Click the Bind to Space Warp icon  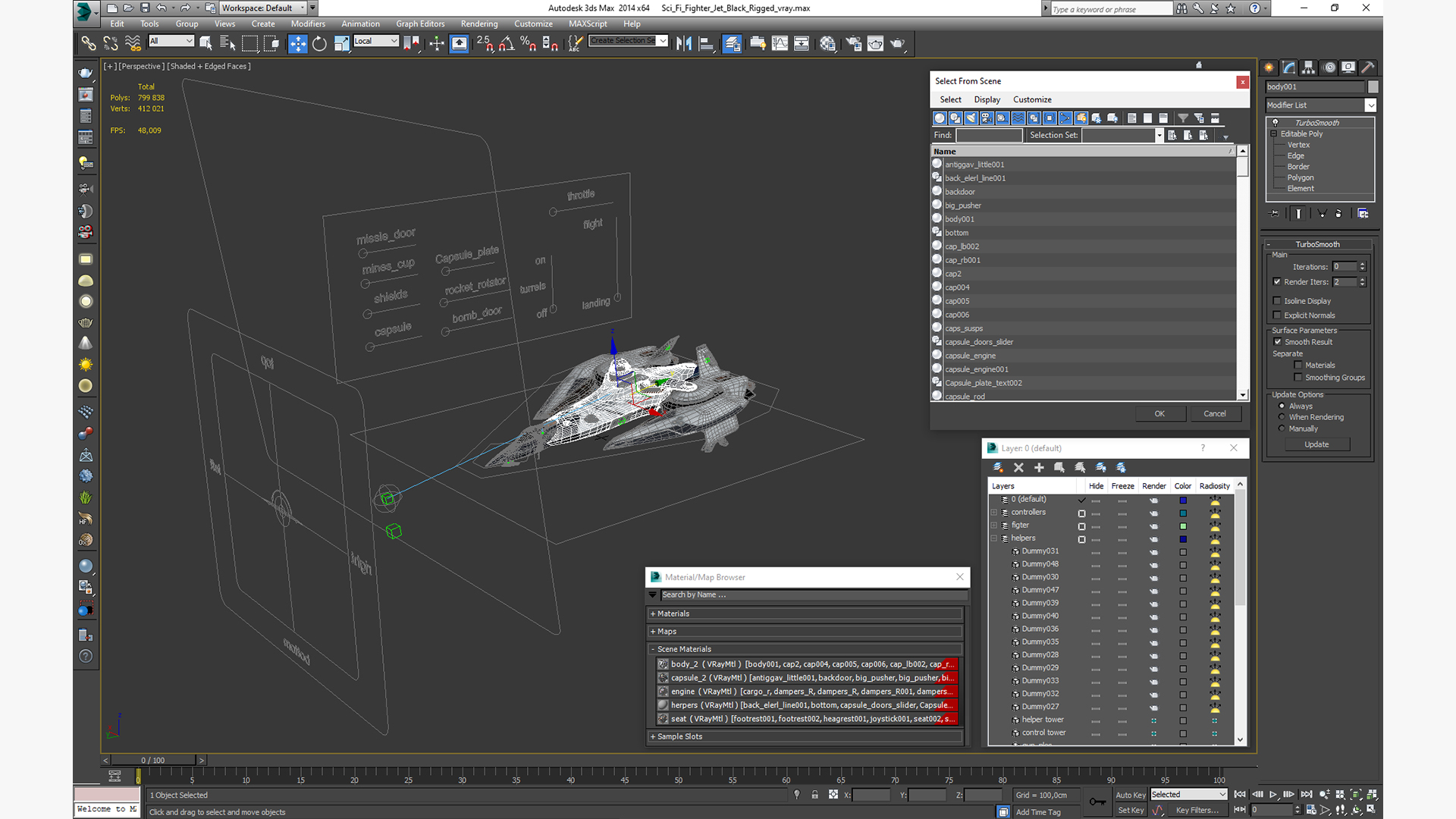pos(133,43)
